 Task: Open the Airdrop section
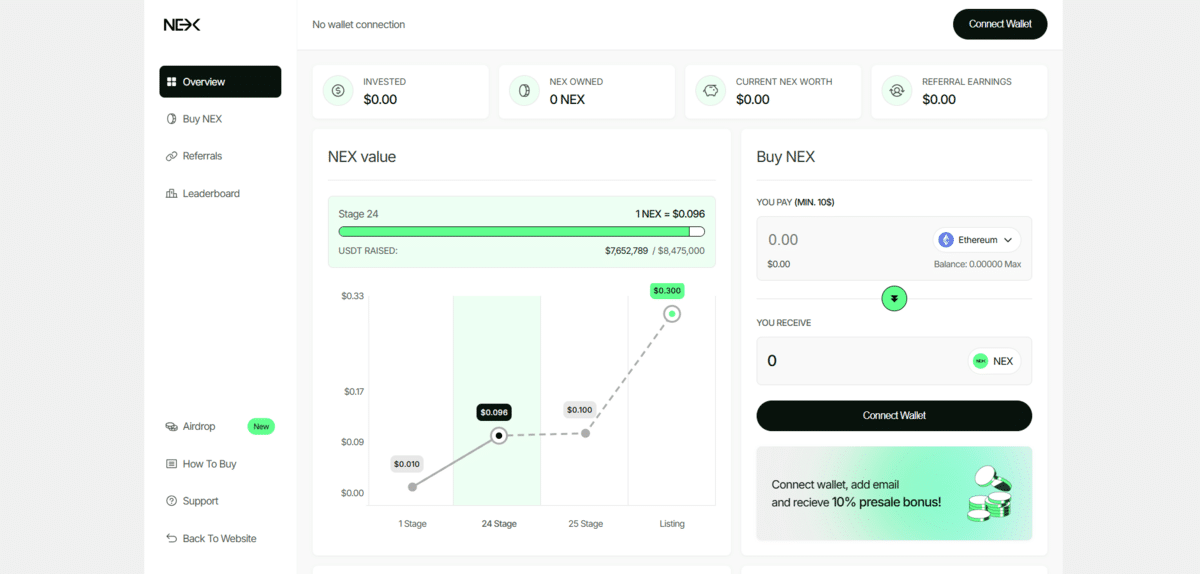click(199, 426)
